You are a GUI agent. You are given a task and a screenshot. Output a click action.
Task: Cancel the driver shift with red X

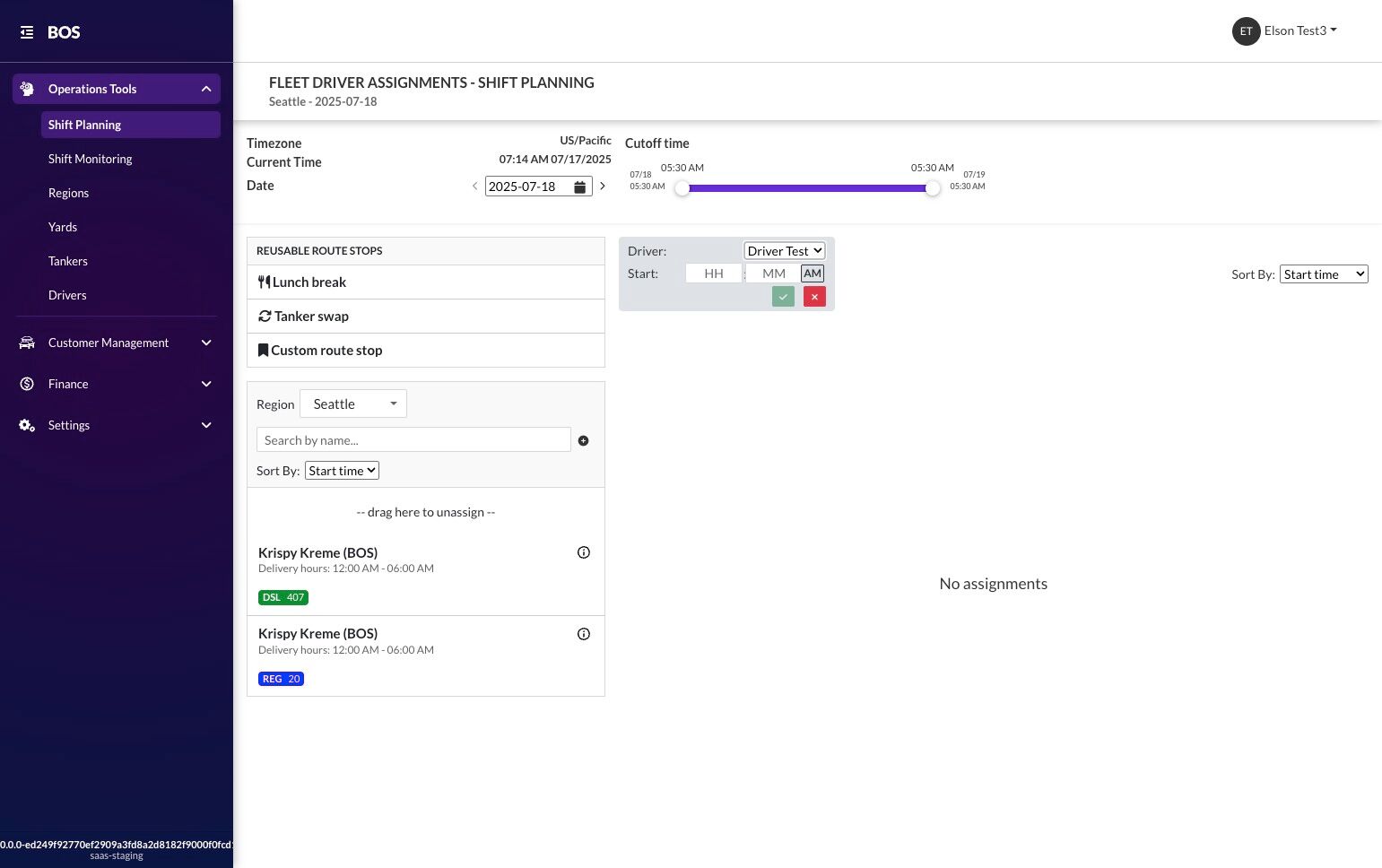[x=814, y=297]
